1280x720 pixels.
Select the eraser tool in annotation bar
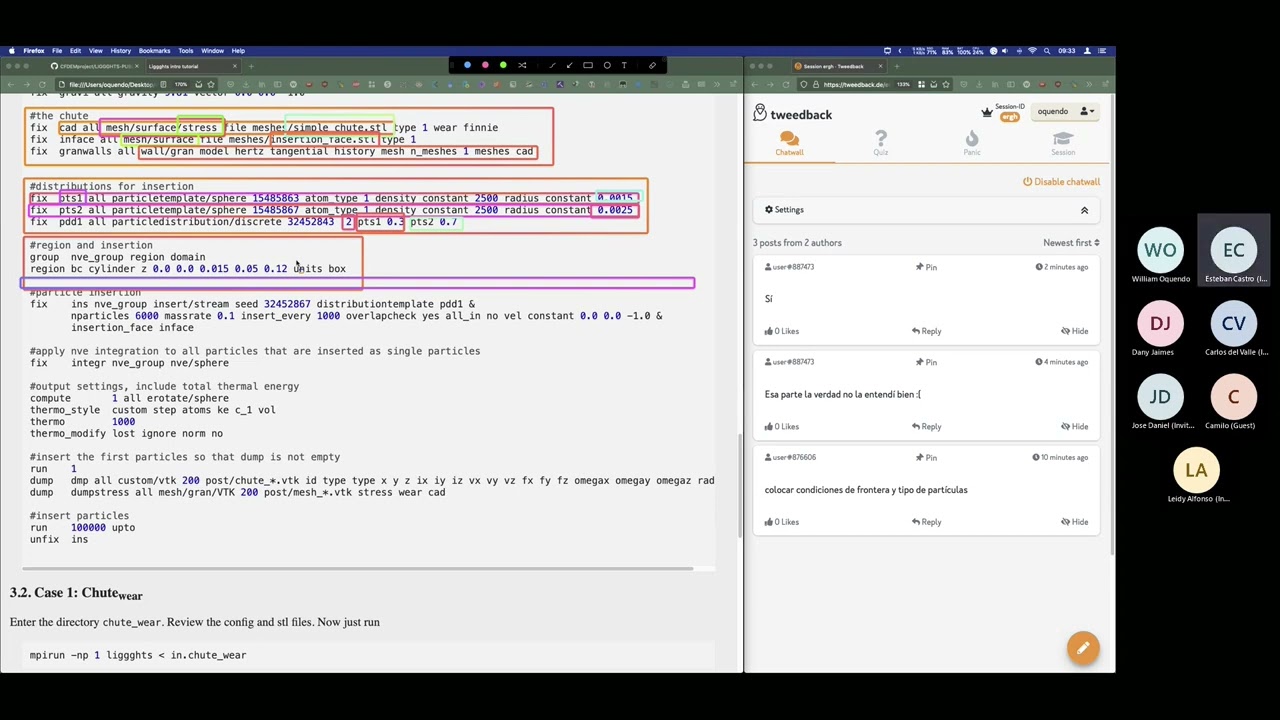[x=652, y=66]
